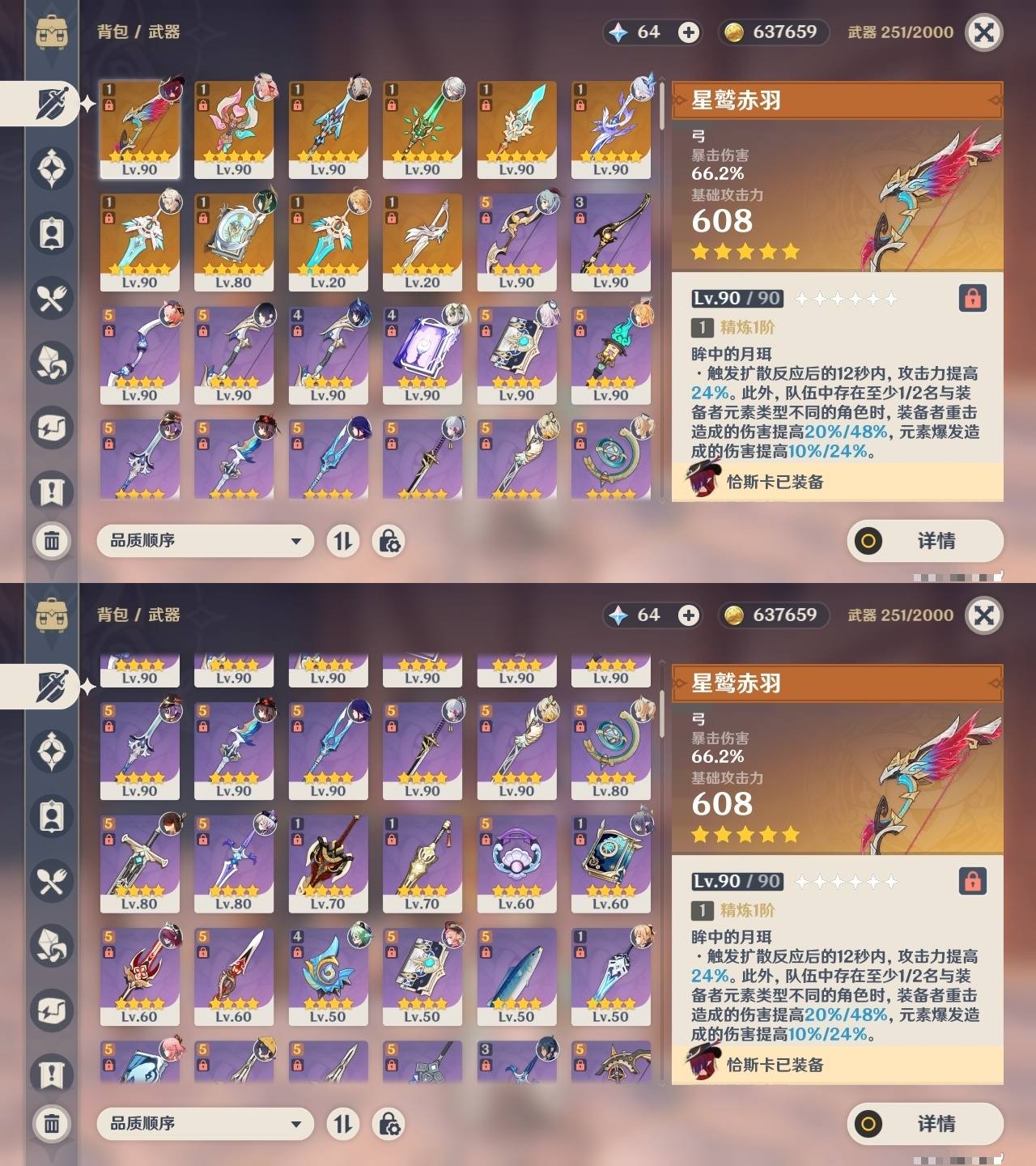
Task: Open the Artifacts category in the upper sidebar
Action: click(52, 168)
